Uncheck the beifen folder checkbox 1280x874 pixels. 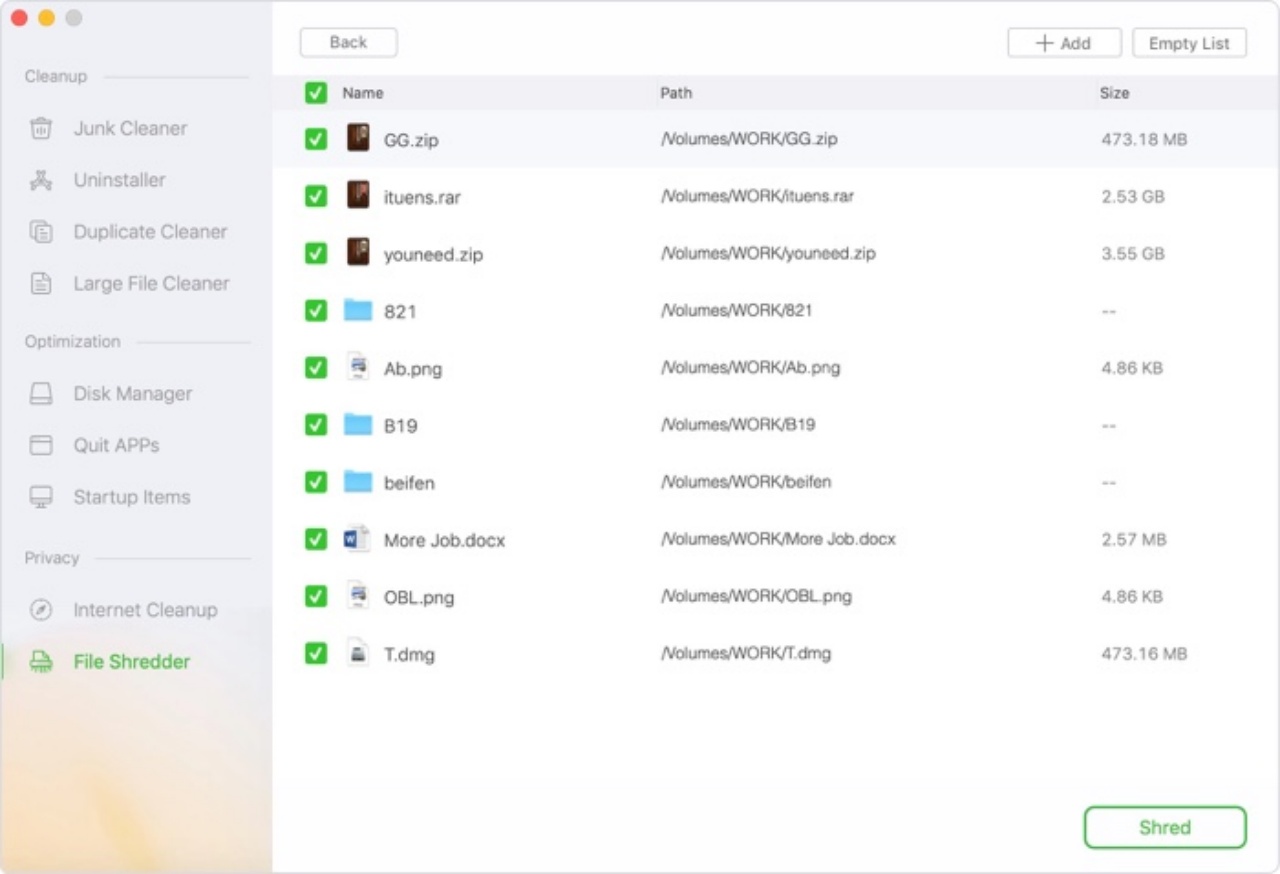coord(316,482)
